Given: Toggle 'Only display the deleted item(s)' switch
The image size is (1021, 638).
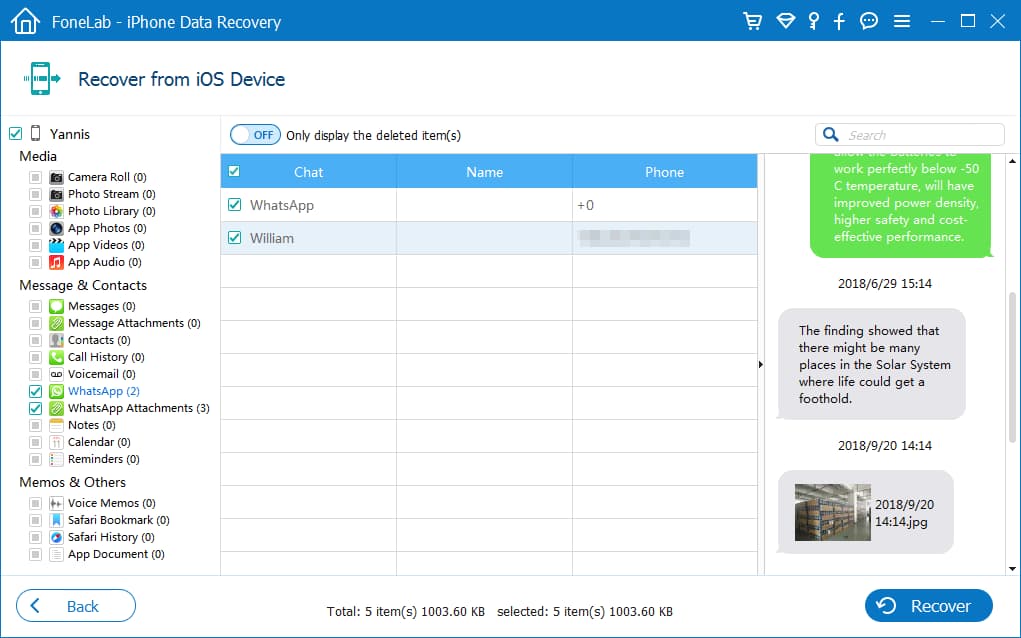Looking at the screenshot, I should tap(255, 135).
